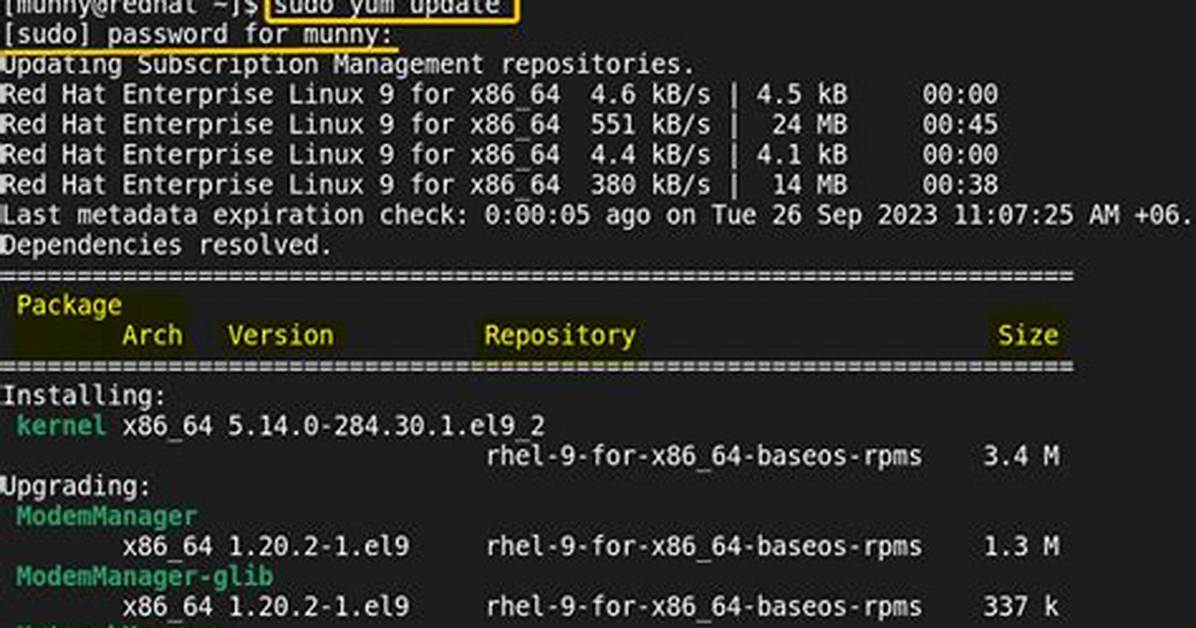Click the '14 MB' repository size
Image resolution: width=1196 pixels, height=628 pixels.
809,185
